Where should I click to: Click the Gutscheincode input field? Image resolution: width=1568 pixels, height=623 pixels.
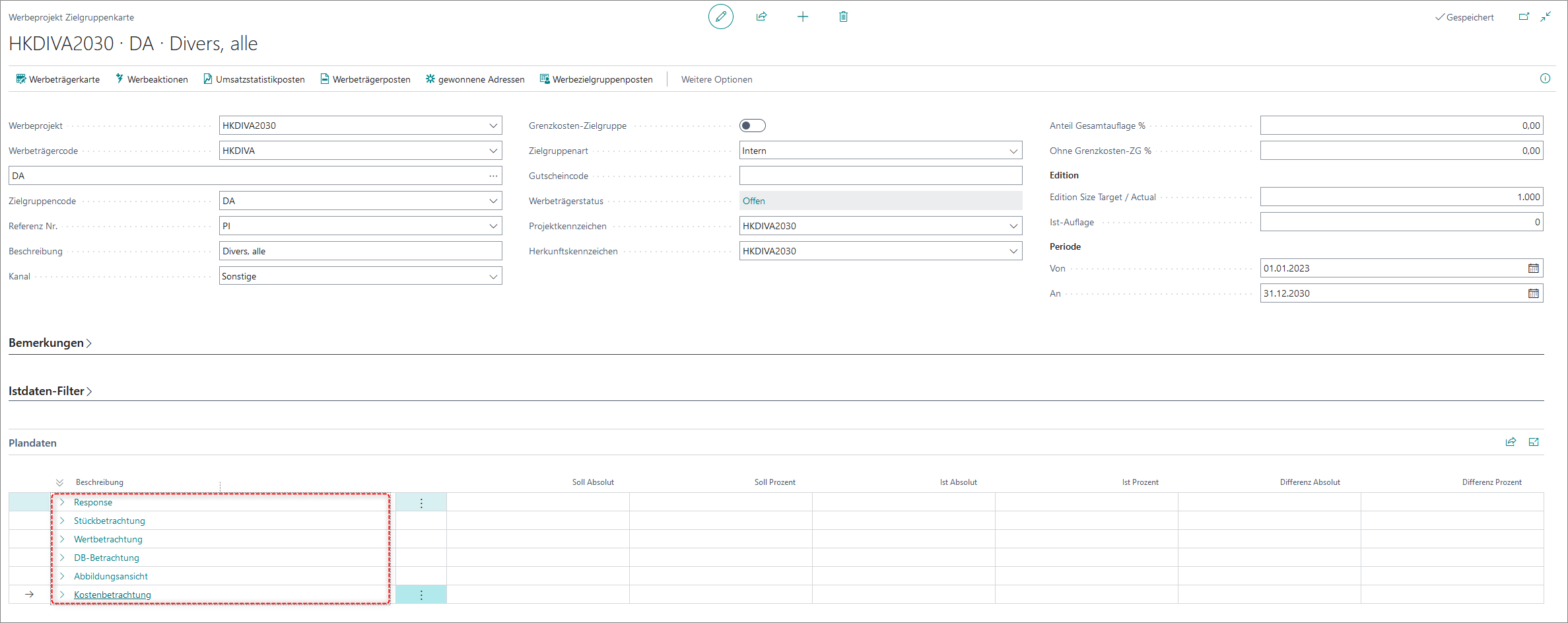pyautogui.click(x=881, y=176)
